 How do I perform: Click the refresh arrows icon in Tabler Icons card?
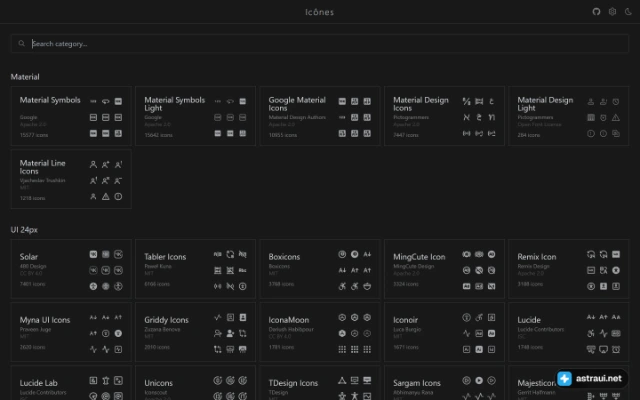(x=230, y=254)
